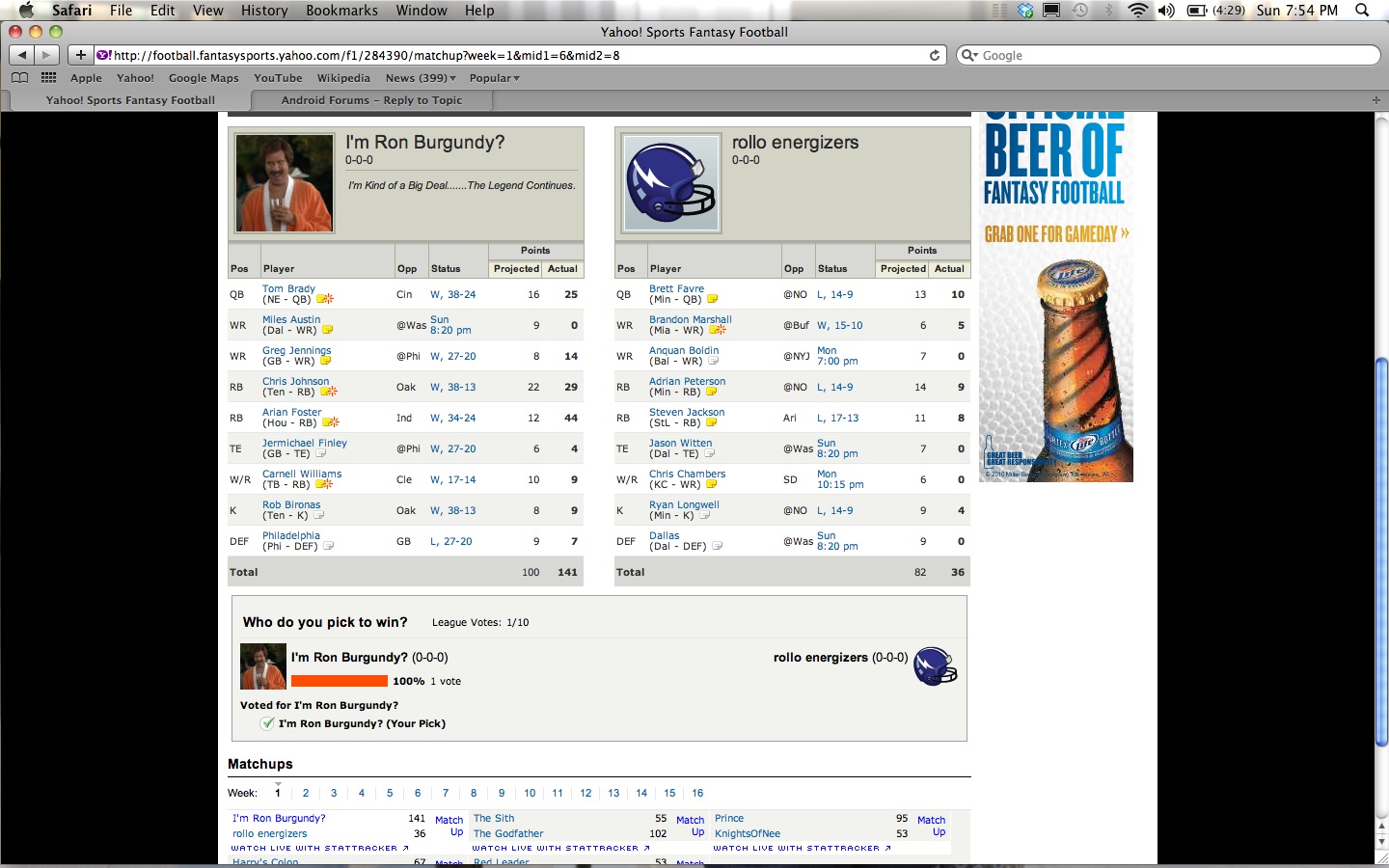Click the Spotlight magnifier in menu bar
The width and height of the screenshot is (1389, 868).
(1362, 11)
